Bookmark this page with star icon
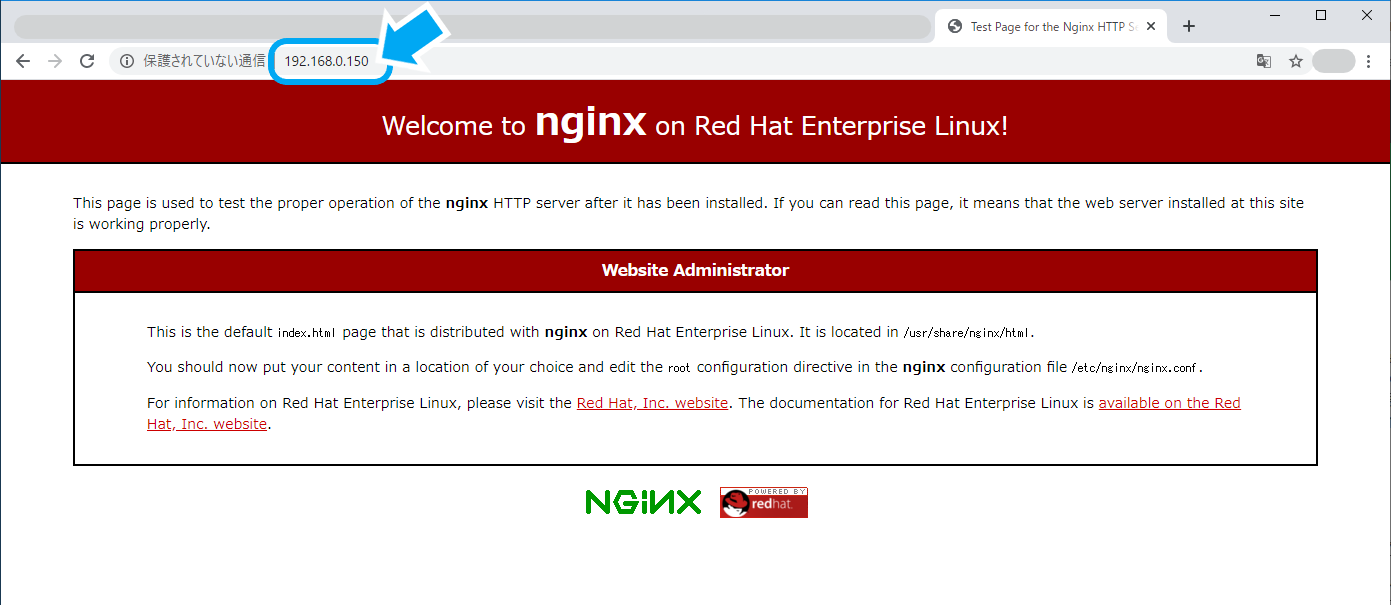Image resolution: width=1391 pixels, height=605 pixels. [1296, 61]
